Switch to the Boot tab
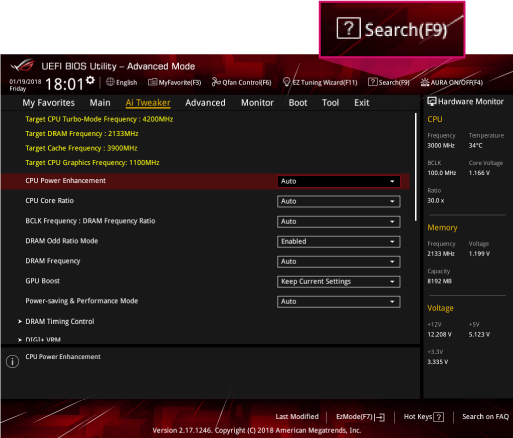Image resolution: width=513 pixels, height=438 pixels. pyautogui.click(x=298, y=103)
